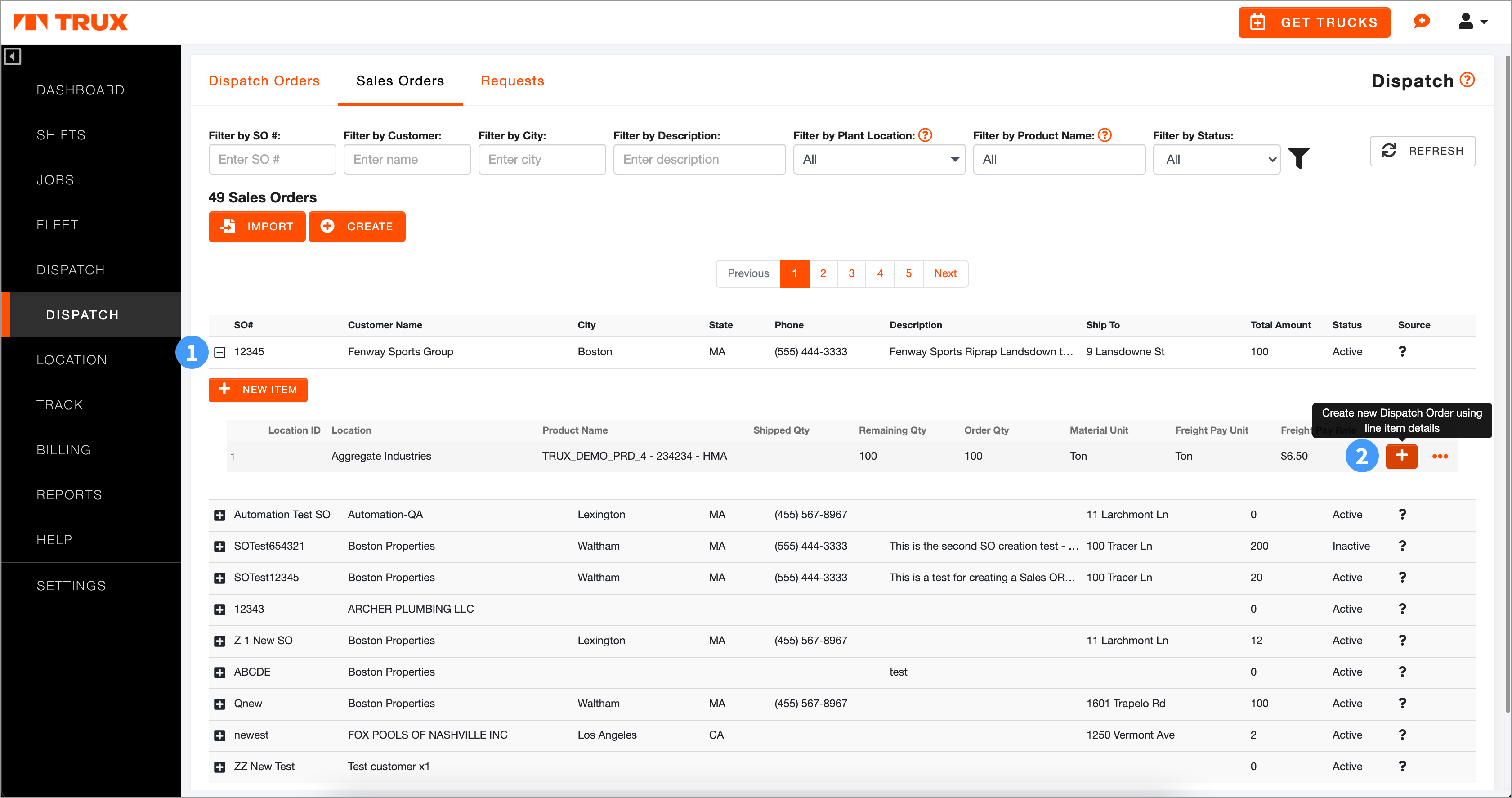Expand Automation Test SO row
This screenshot has width=1512, height=798.
(219, 515)
